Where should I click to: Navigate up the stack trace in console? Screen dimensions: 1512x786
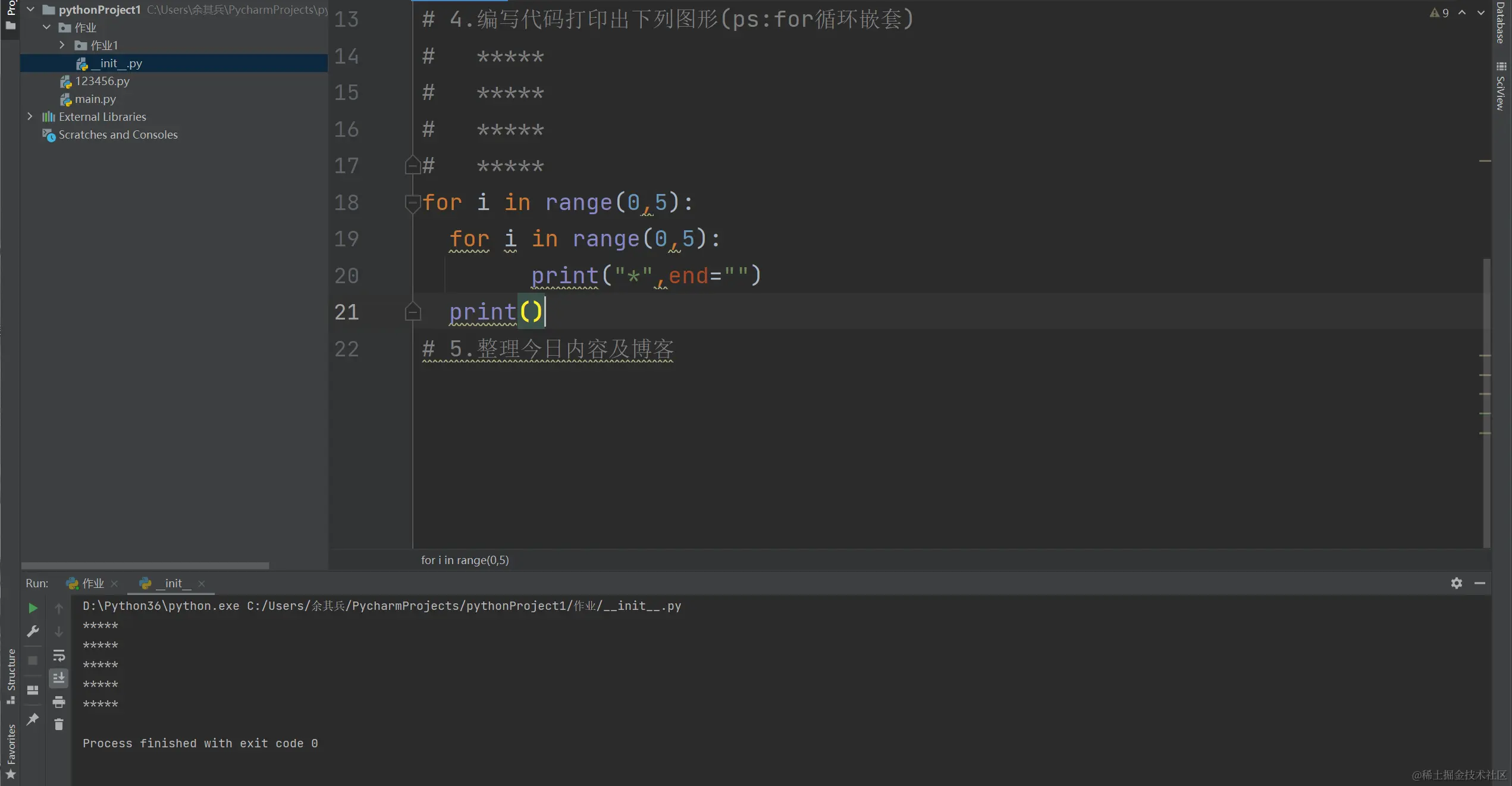pyautogui.click(x=59, y=607)
